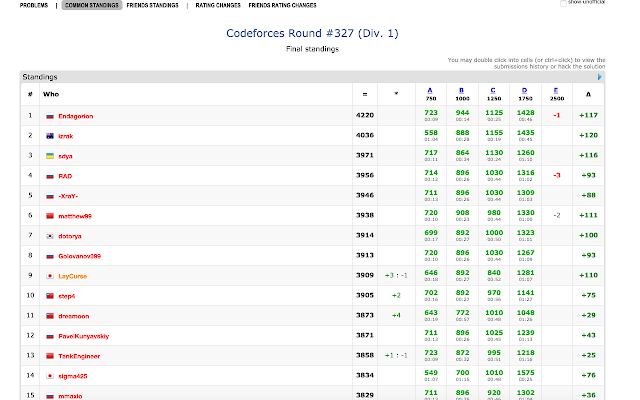Click the Chinese flag next to matthew99
Screen dimensions: 640x400
(x=50, y=216)
